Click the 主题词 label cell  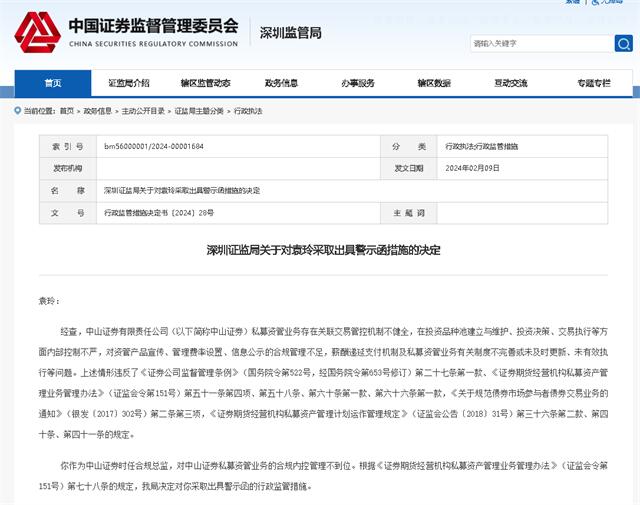[409, 213]
